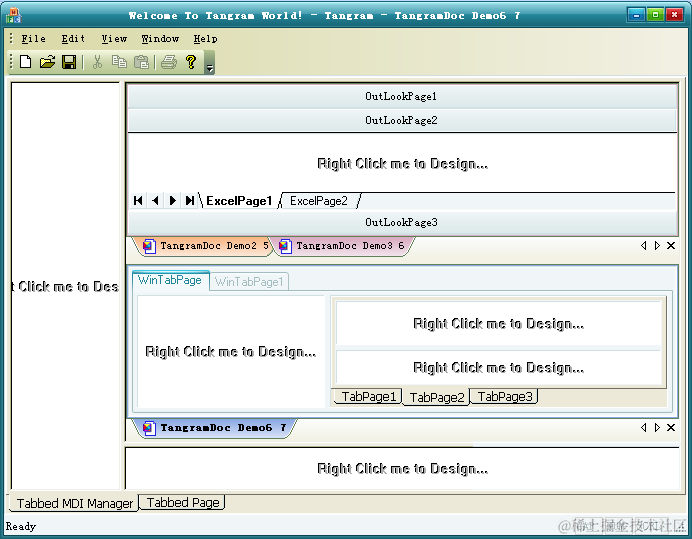Screen dimensions: 692x539
Task: Close the active tab in Demo2/Demo3 group
Action: point(671,245)
